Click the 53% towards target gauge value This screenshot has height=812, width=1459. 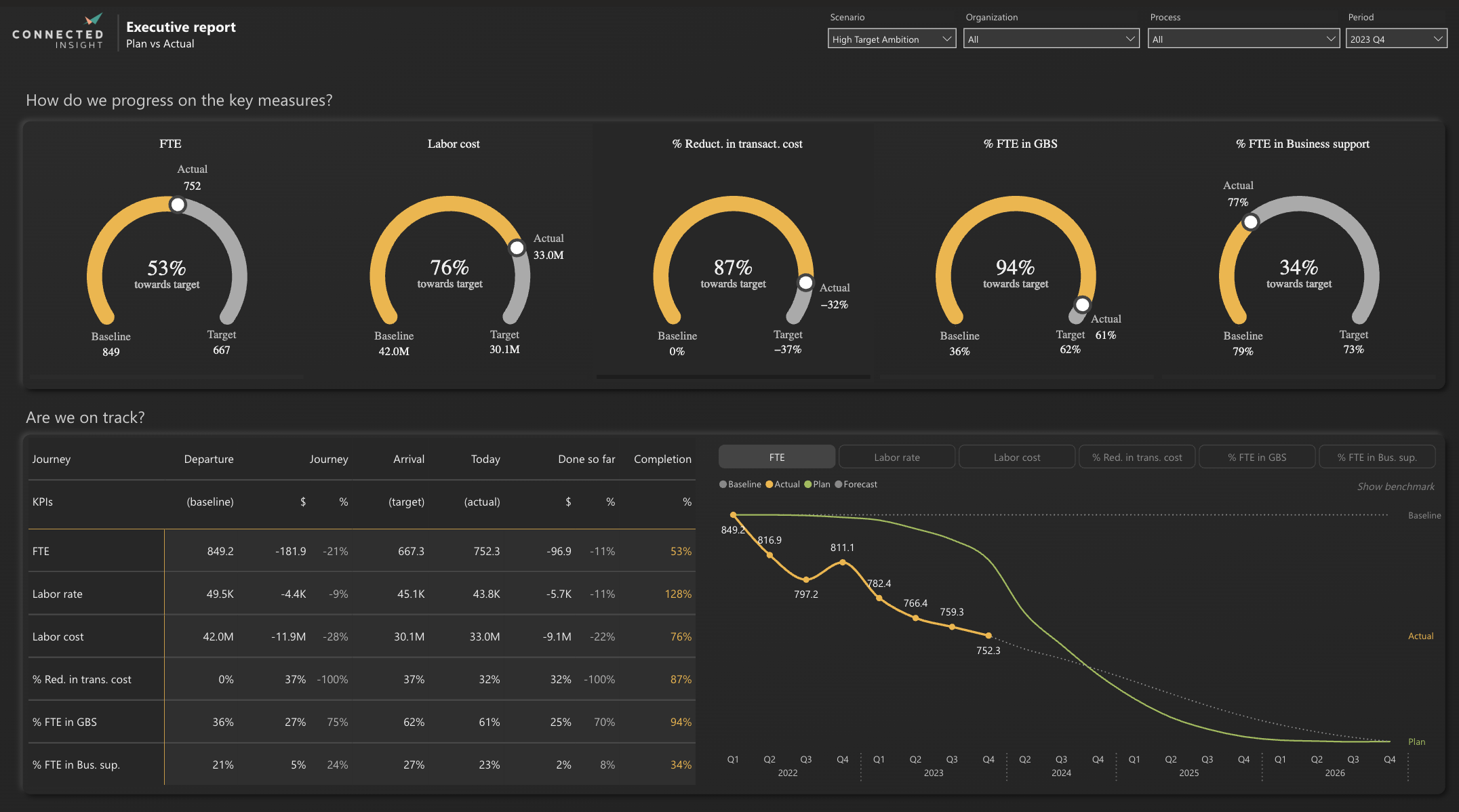pyautogui.click(x=167, y=268)
